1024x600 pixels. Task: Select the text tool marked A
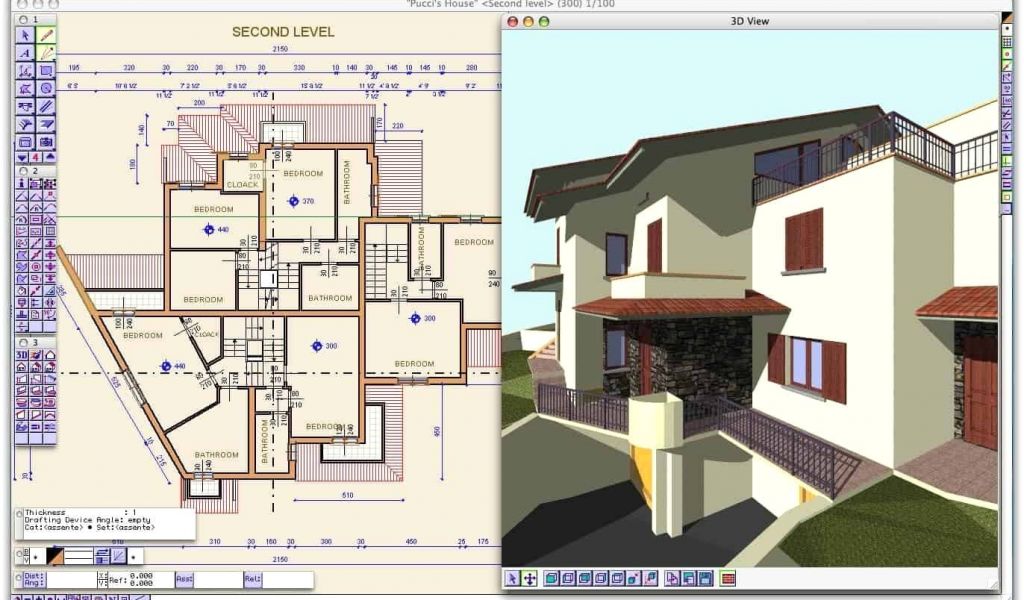pos(25,53)
